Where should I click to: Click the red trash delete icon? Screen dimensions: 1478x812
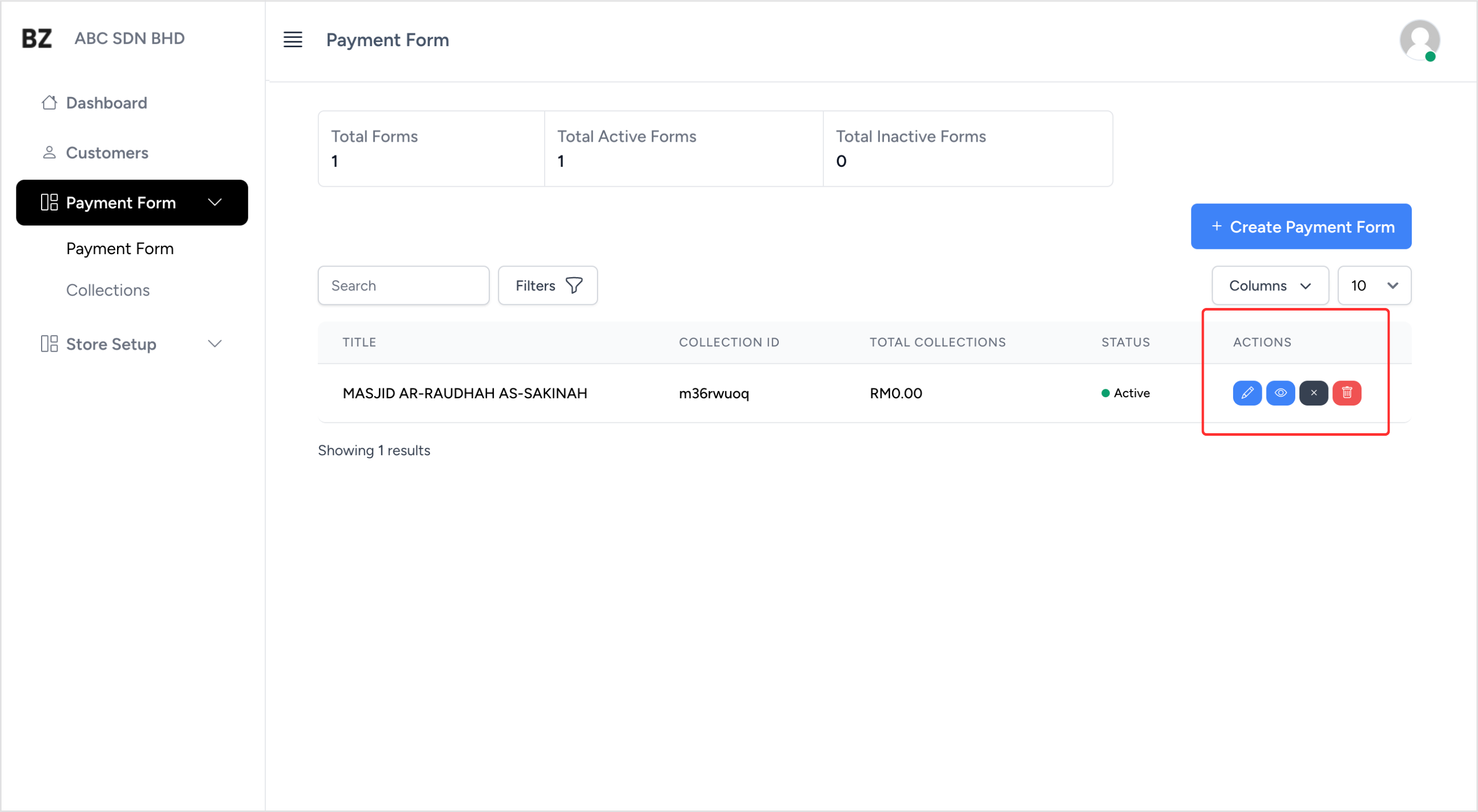pos(1347,393)
